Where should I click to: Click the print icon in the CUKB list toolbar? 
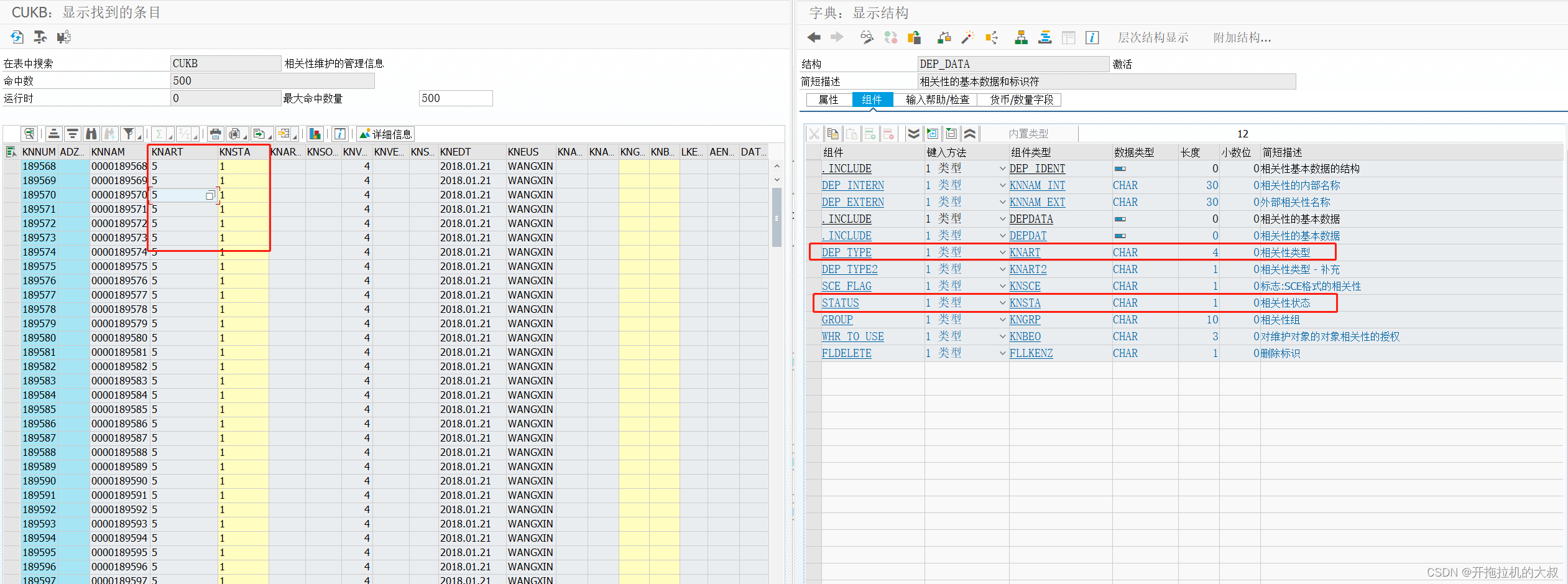[x=216, y=134]
